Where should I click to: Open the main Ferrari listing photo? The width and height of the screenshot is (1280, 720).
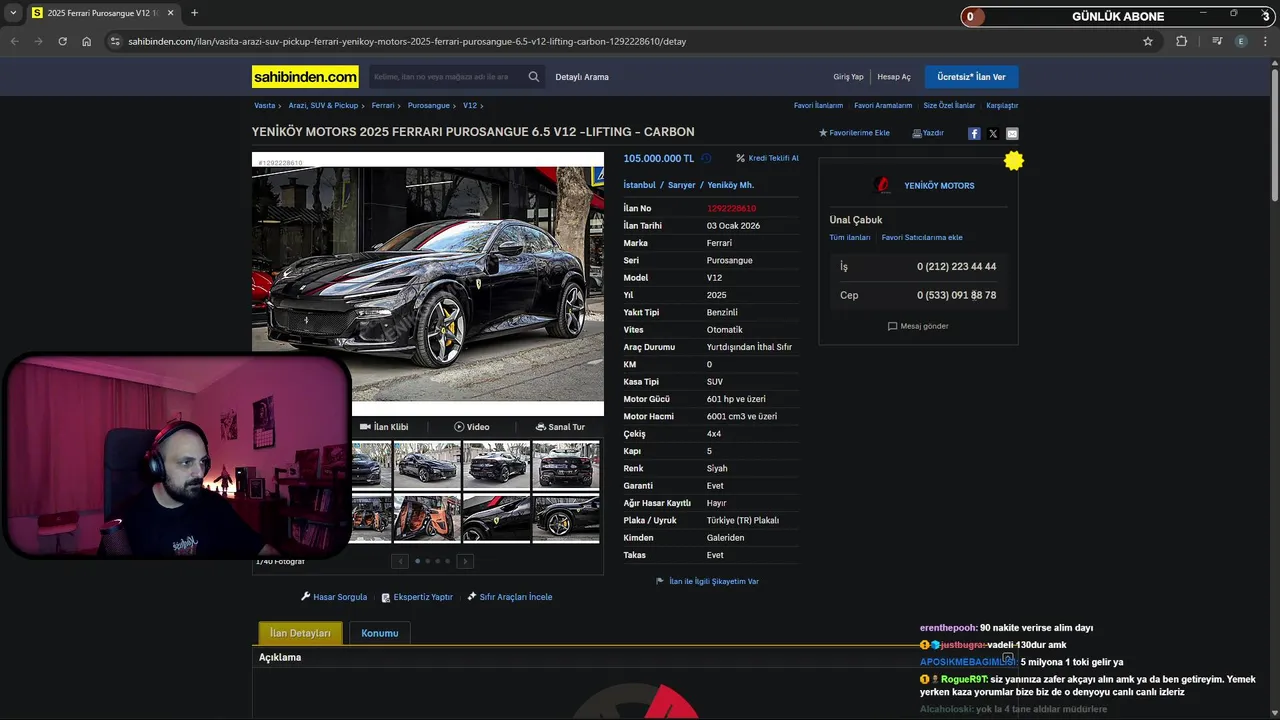click(x=428, y=285)
